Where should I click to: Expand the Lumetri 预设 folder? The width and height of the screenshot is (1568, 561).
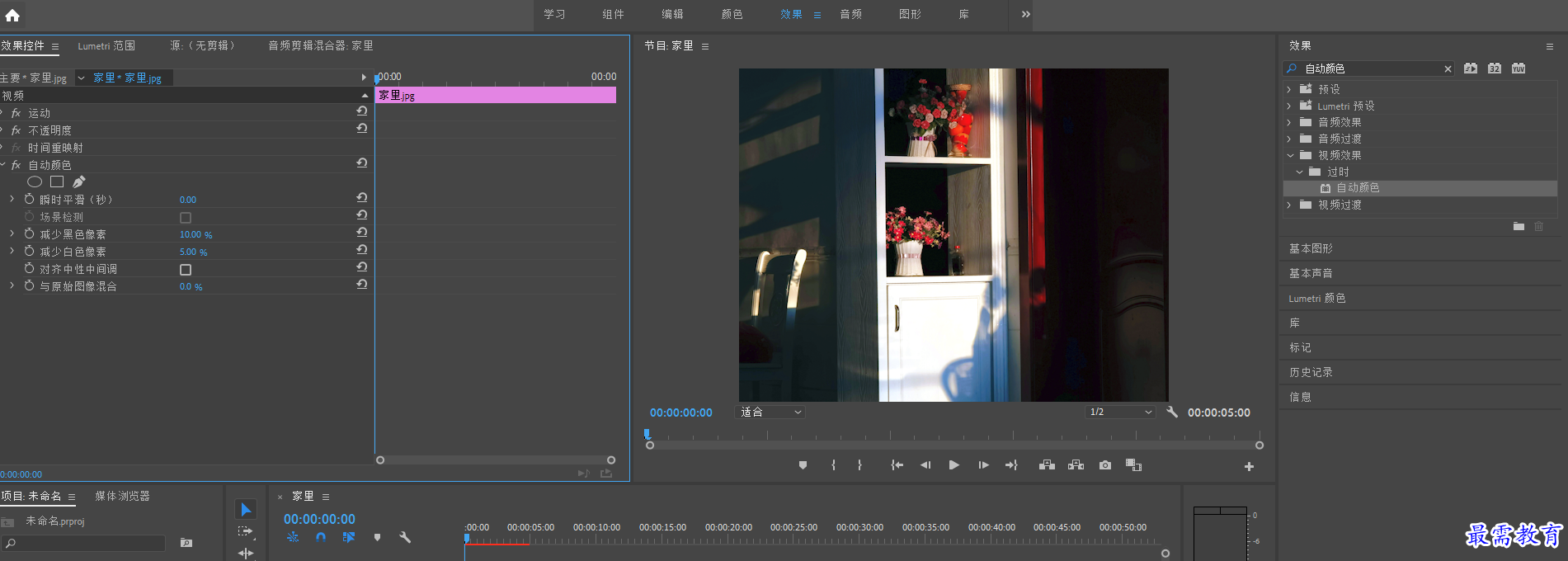[1289, 106]
